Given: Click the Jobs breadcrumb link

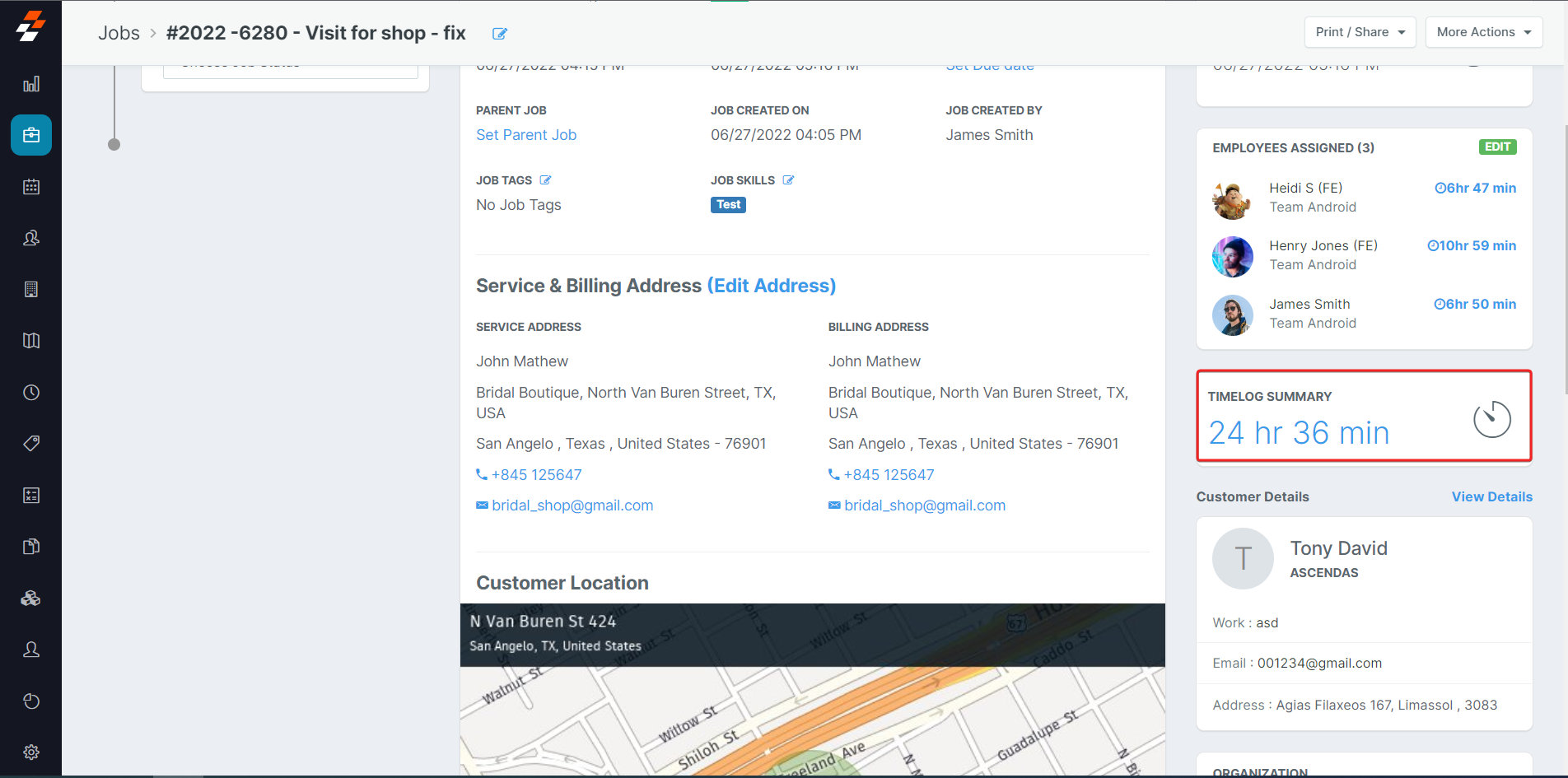Looking at the screenshot, I should coord(119,33).
